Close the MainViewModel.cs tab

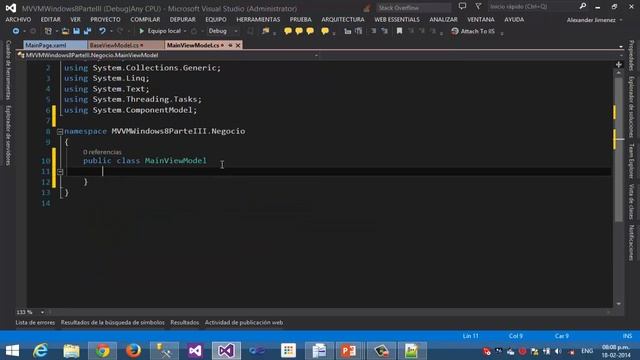coord(238,45)
